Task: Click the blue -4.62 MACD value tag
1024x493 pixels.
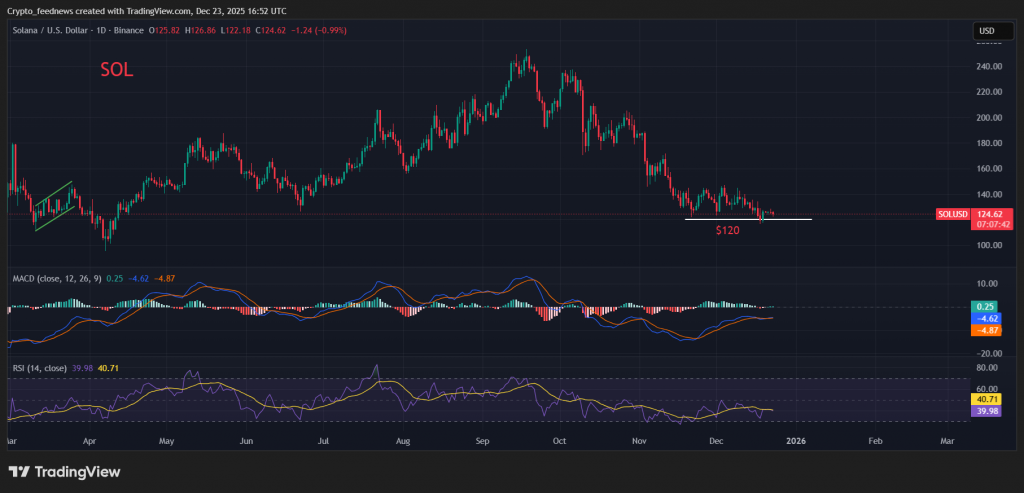Action: tap(986, 317)
